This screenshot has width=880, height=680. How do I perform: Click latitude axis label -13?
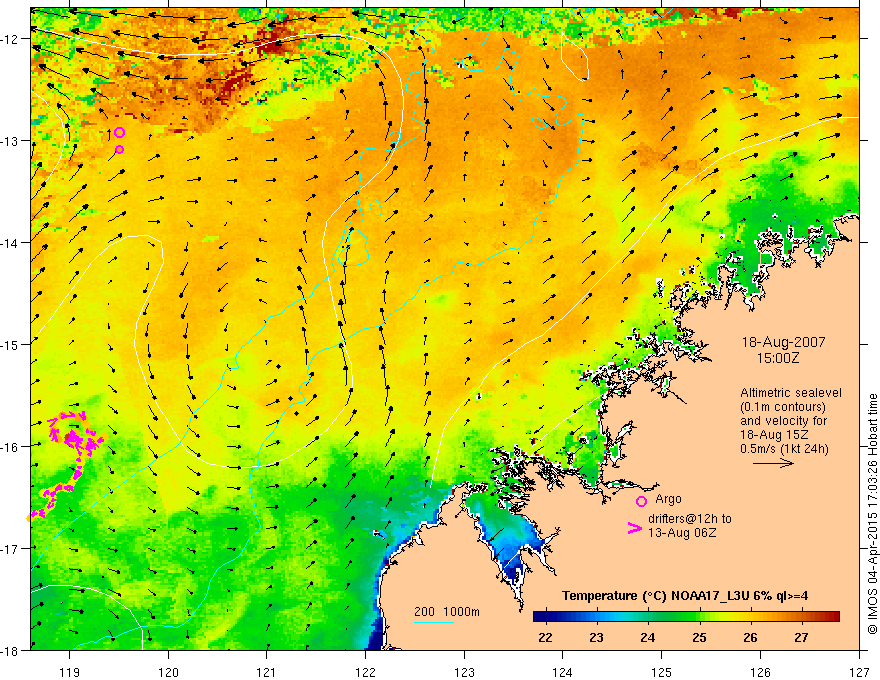pyautogui.click(x=11, y=141)
